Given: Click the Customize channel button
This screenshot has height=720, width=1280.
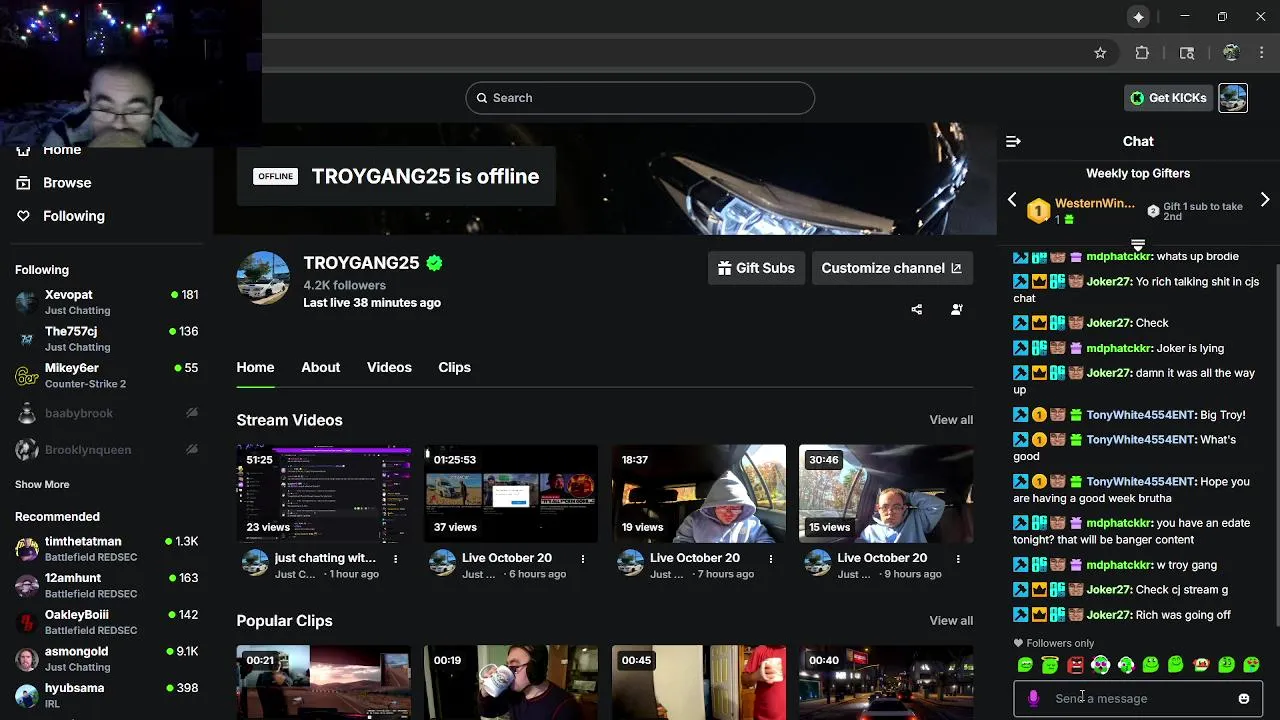Looking at the screenshot, I should (x=892, y=268).
